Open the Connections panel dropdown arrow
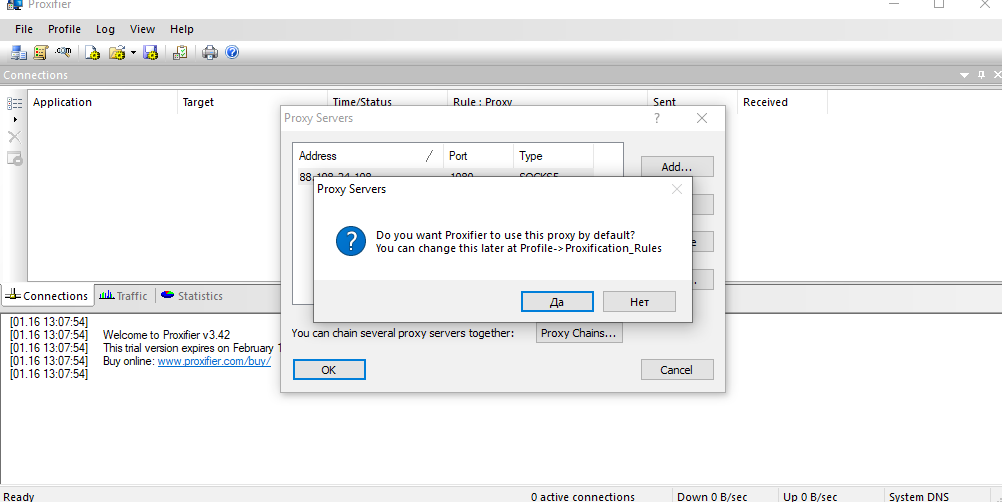This screenshot has height=502, width=1002. pyautogui.click(x=964, y=75)
